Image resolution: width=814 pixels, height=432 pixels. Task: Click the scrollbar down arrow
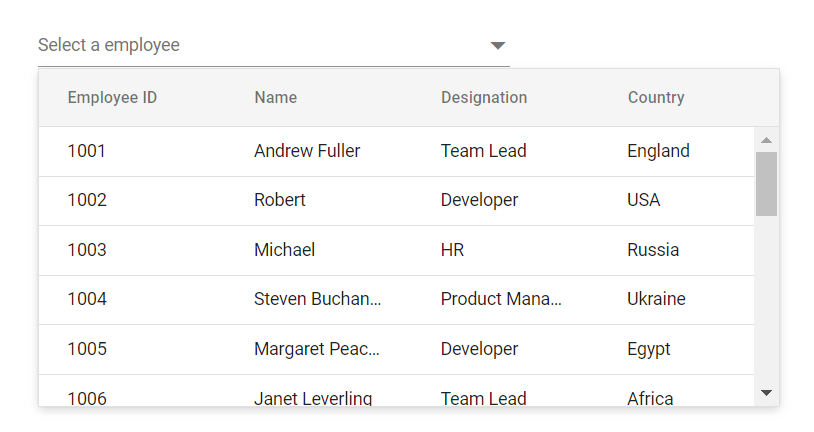[766, 393]
